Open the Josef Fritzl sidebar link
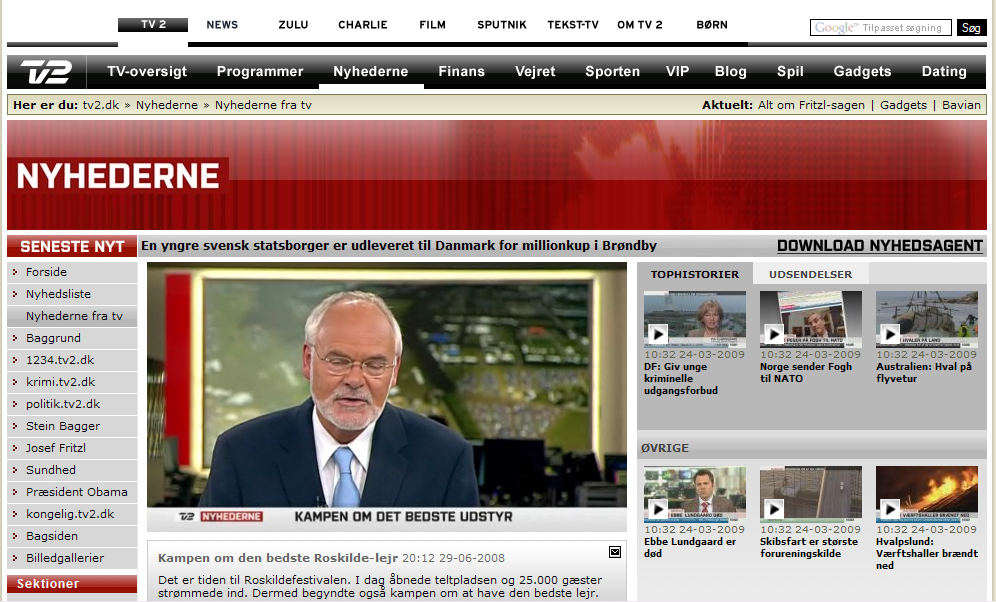 pos(72,448)
